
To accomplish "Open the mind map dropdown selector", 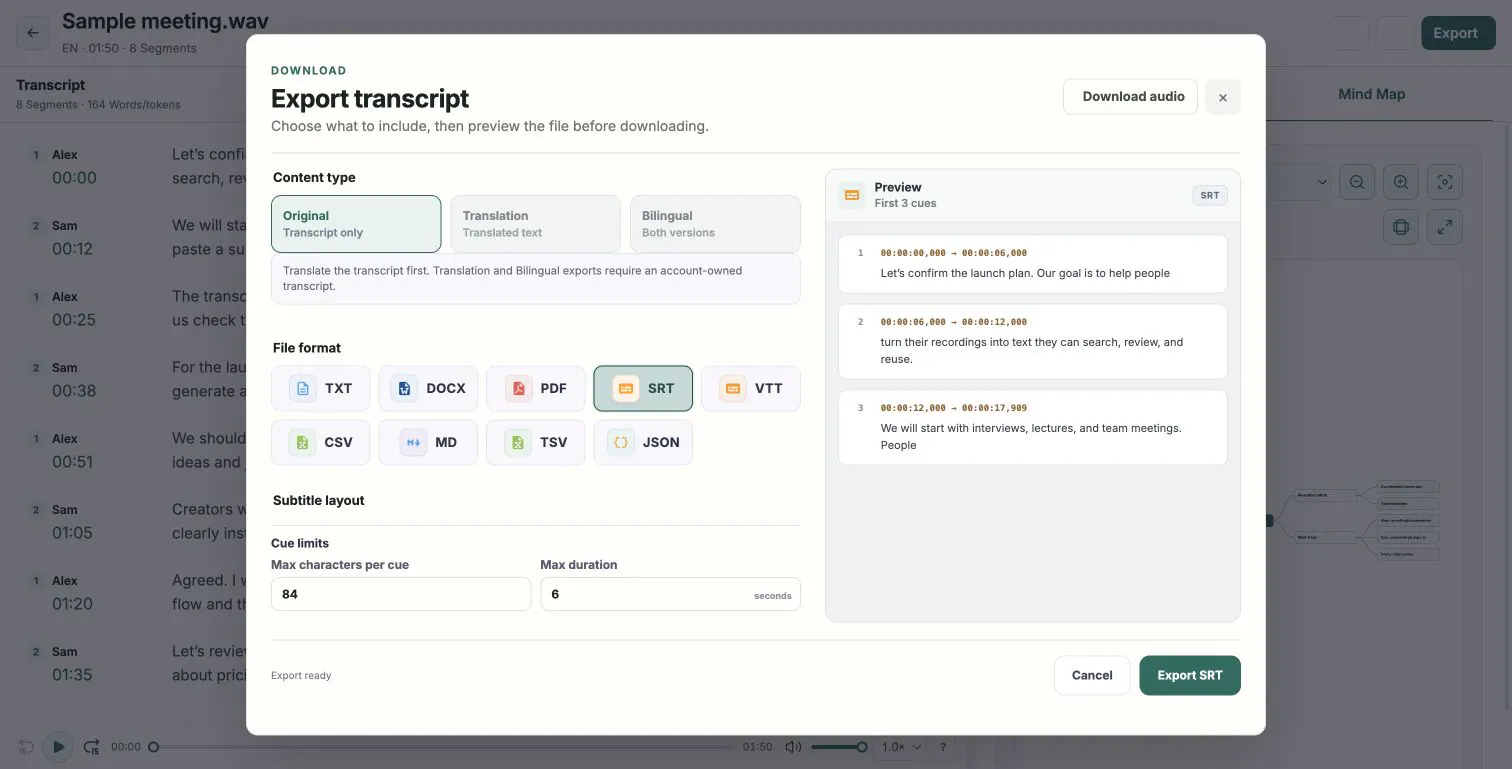I will (x=1299, y=182).
